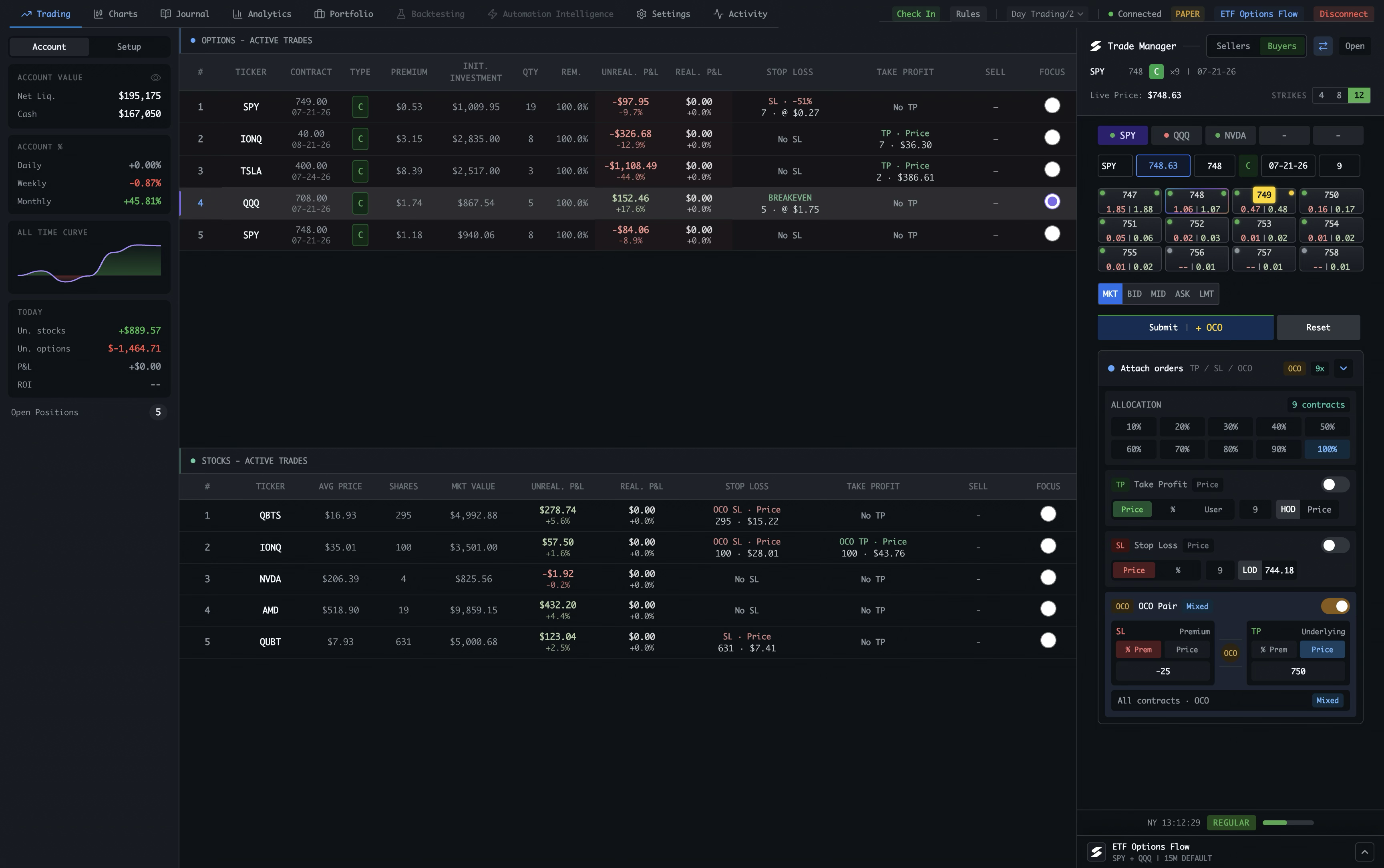
Task: Enable the Stop Loss switch
Action: [1335, 545]
